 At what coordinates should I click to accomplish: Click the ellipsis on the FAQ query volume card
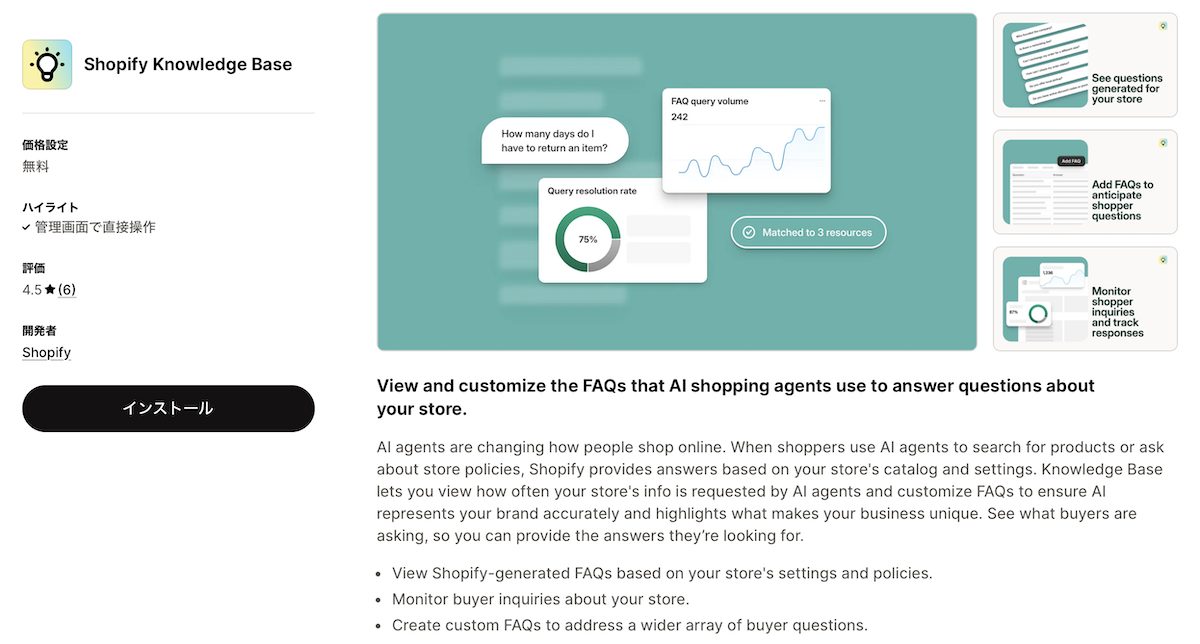823,101
